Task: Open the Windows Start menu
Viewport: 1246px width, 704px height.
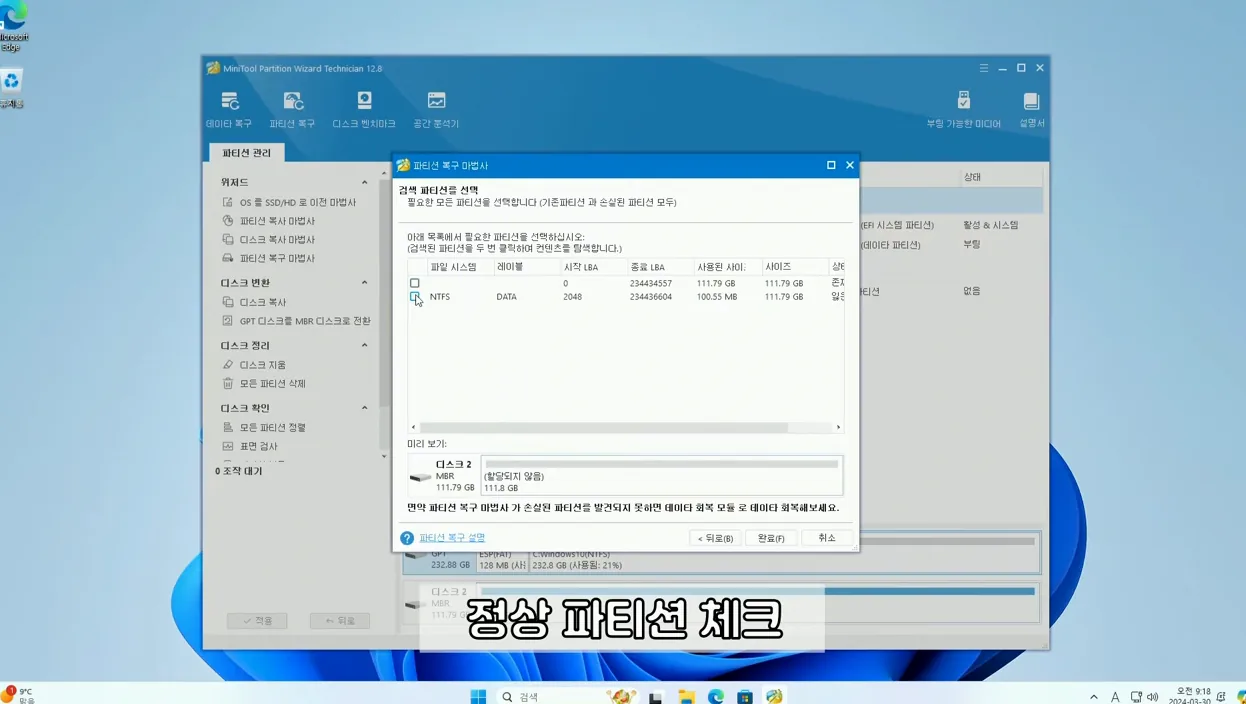Action: point(478,696)
